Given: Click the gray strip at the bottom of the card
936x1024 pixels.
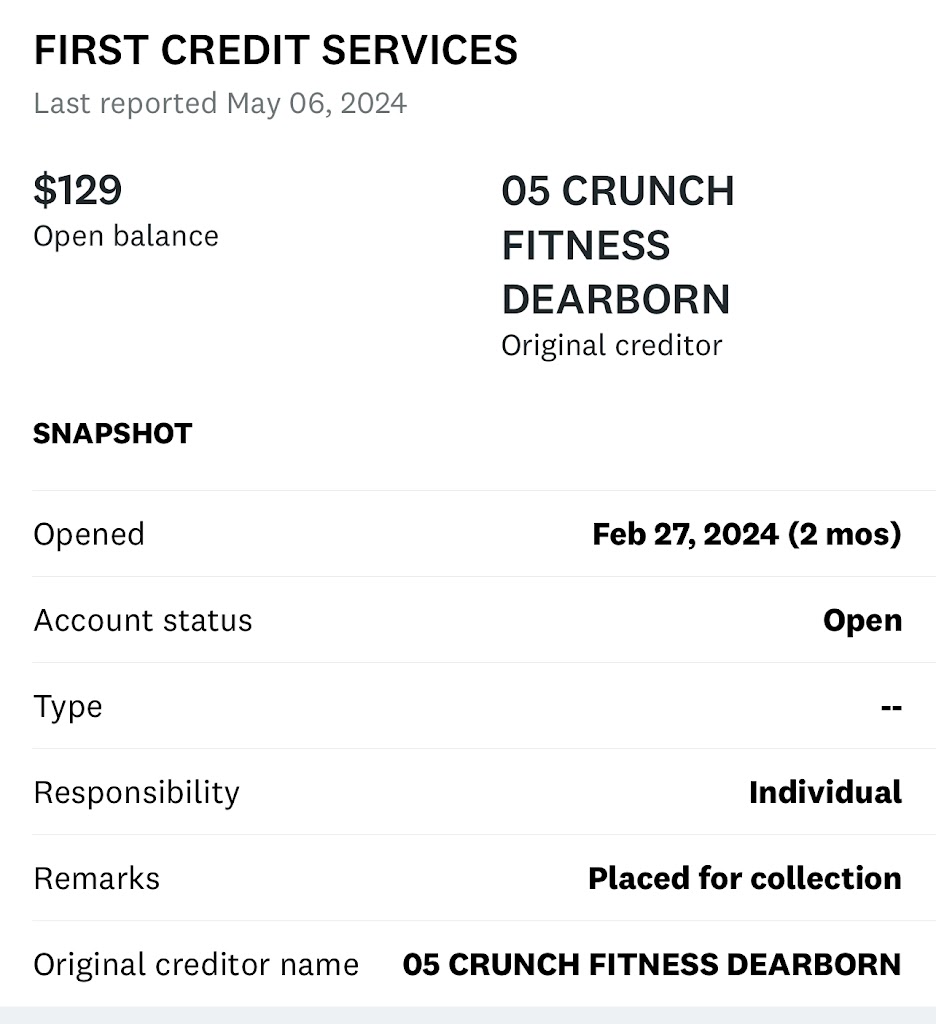Looking at the screenshot, I should (468, 1015).
